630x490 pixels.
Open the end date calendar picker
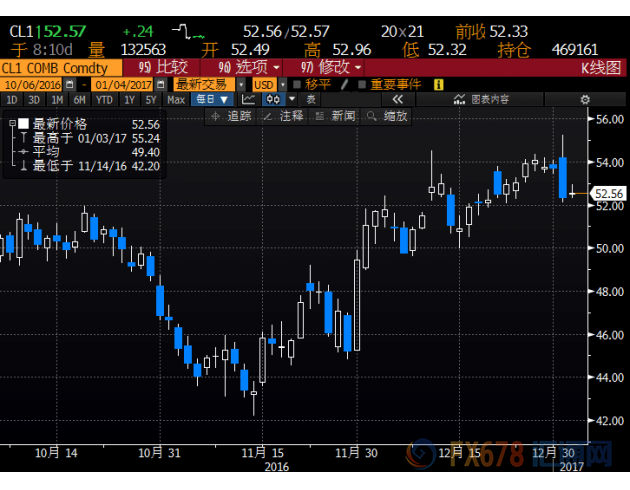tap(160, 84)
